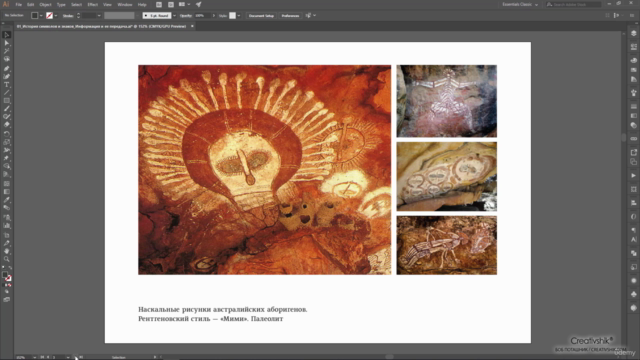This screenshot has width=640, height=360.
Task: Select the Magic Wand tool
Action: (7, 51)
